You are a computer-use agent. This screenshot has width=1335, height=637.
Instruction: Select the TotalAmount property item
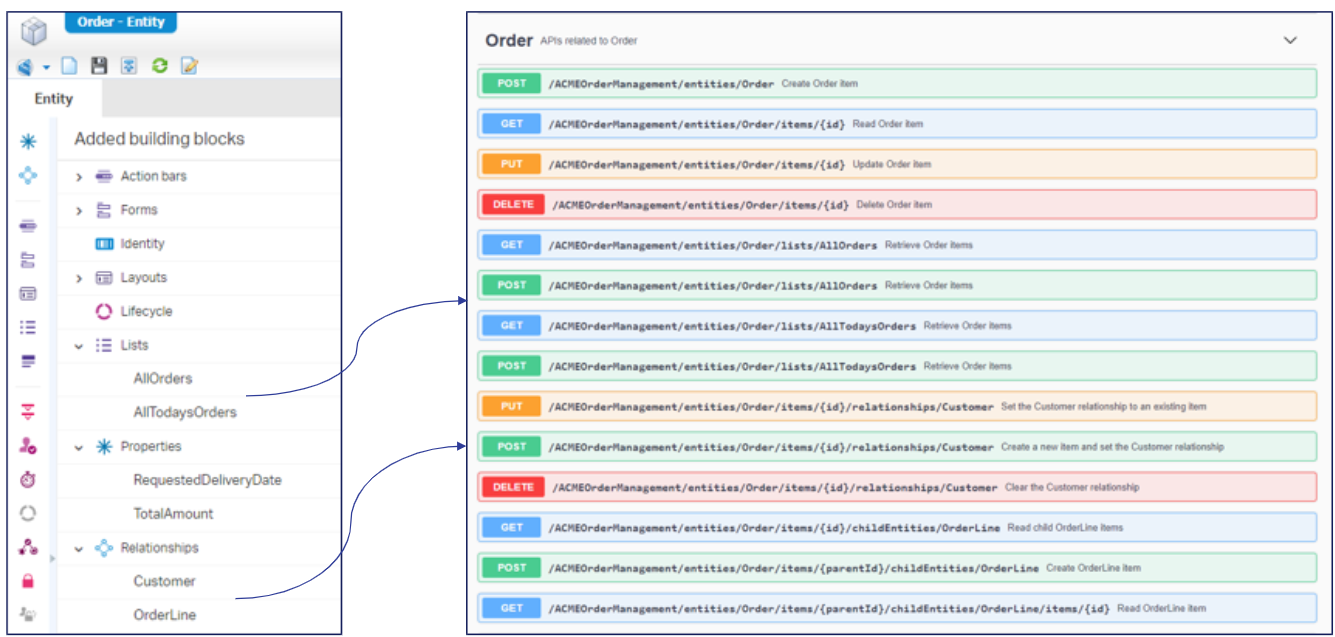[173, 514]
